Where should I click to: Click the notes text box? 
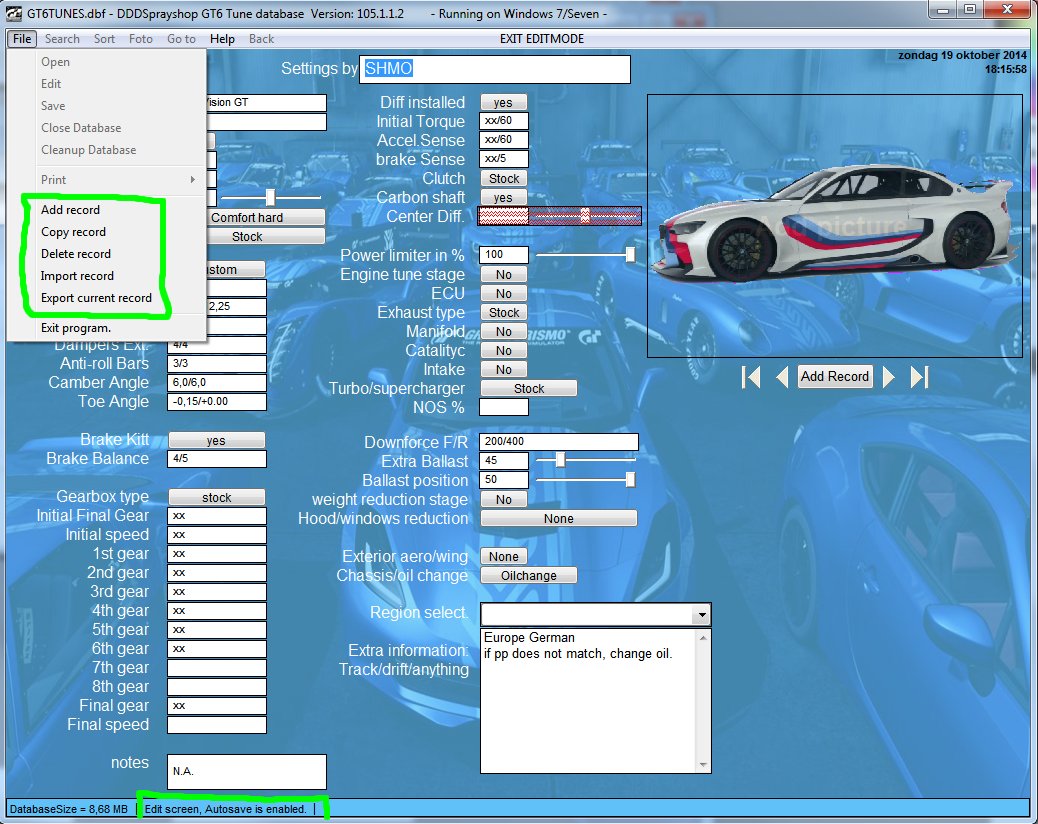point(246,772)
